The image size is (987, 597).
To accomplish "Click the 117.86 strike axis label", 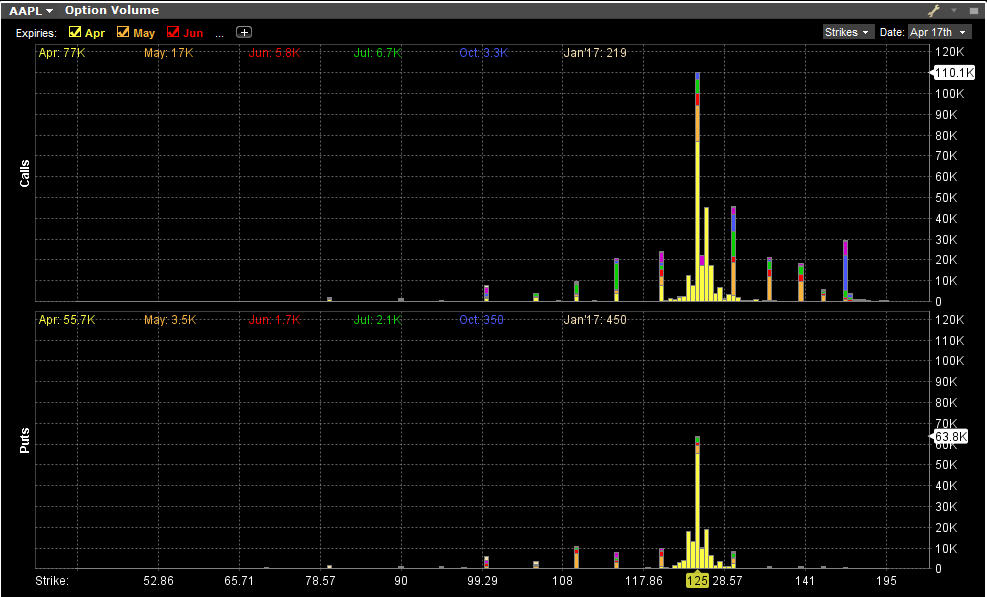I will [643, 580].
